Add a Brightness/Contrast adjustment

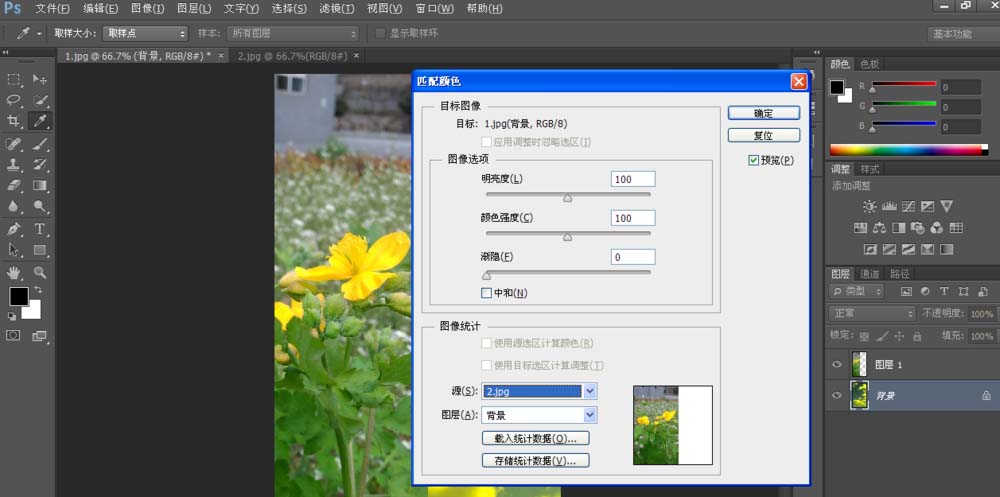coord(869,206)
